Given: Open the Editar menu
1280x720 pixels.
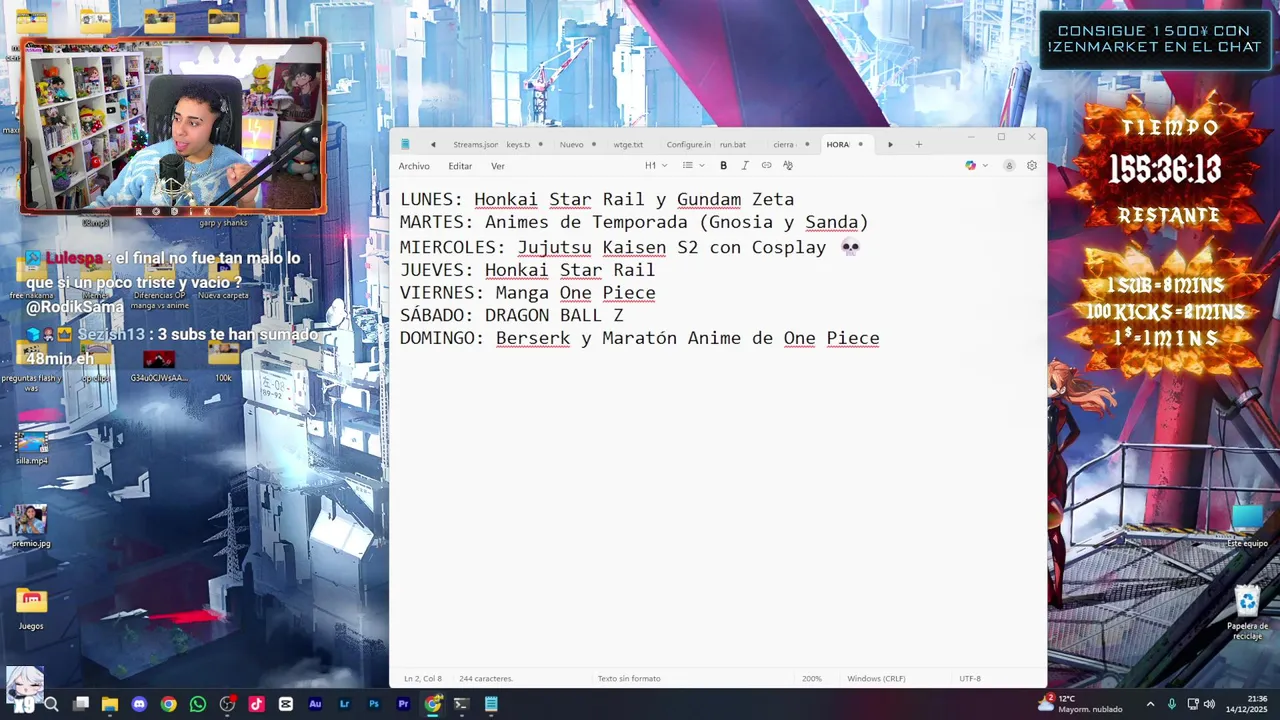Looking at the screenshot, I should [x=460, y=166].
